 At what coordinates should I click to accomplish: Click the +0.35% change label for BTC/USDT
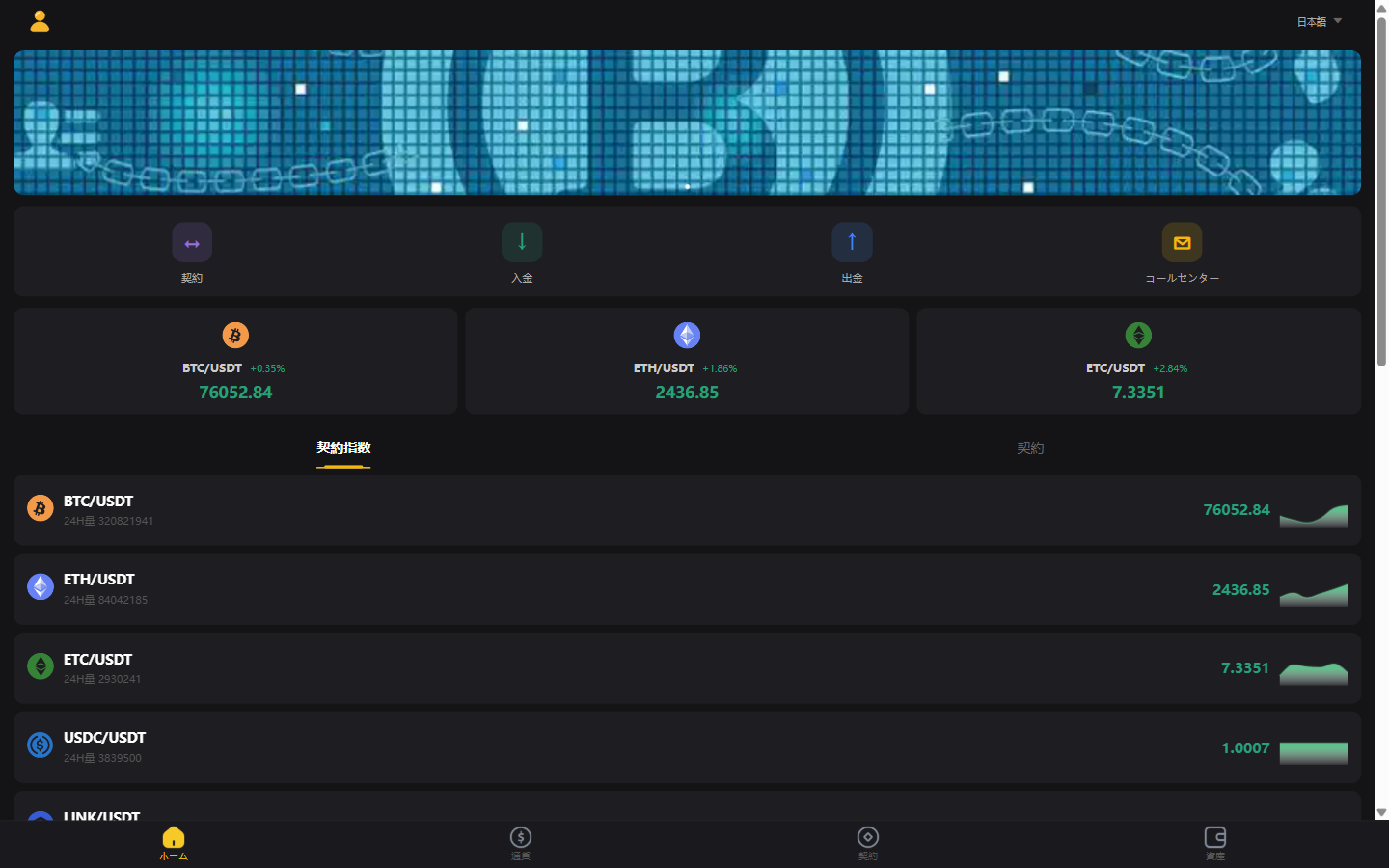[x=267, y=368]
